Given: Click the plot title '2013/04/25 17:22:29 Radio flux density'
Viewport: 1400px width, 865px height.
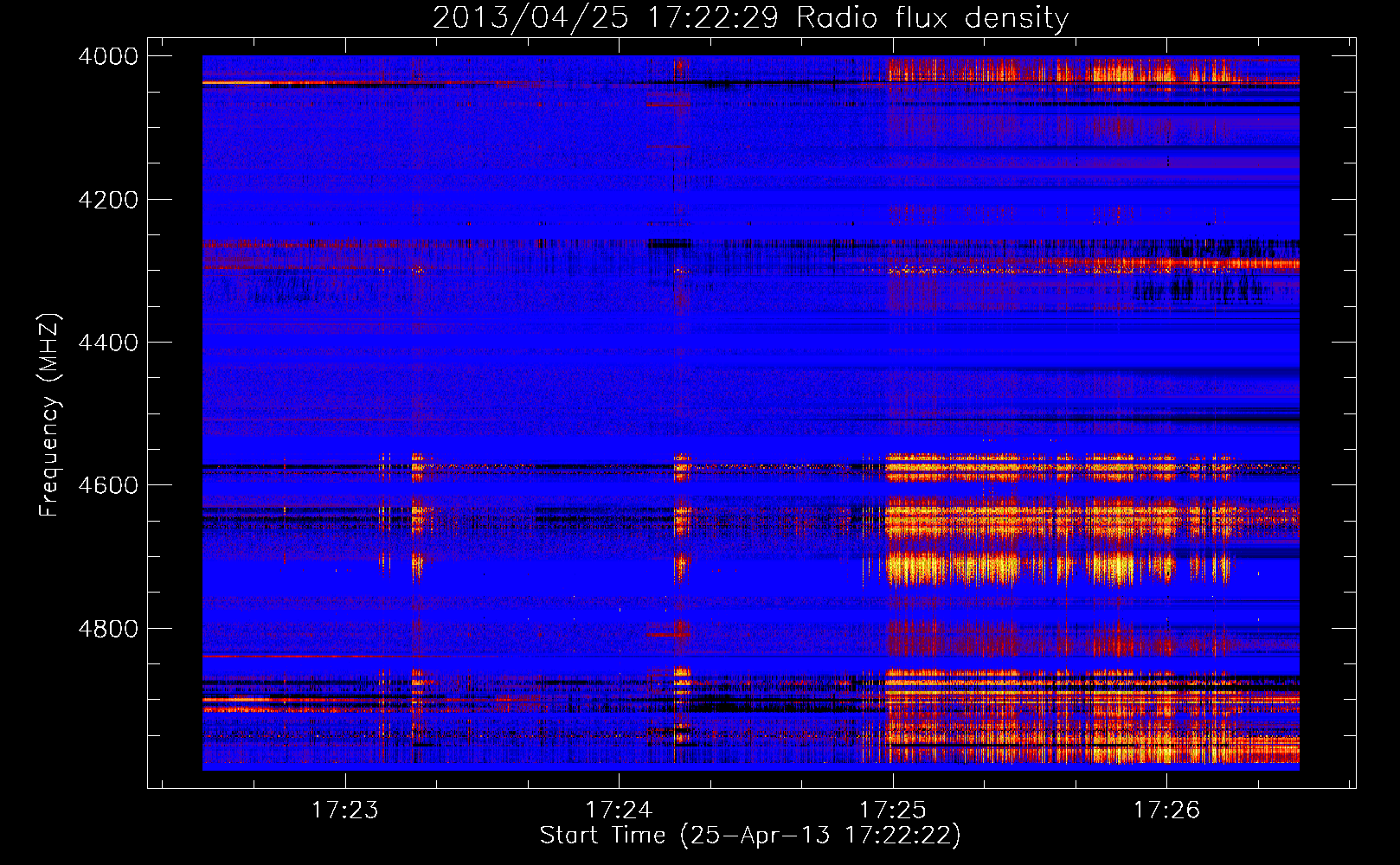Looking at the screenshot, I should 750,18.
